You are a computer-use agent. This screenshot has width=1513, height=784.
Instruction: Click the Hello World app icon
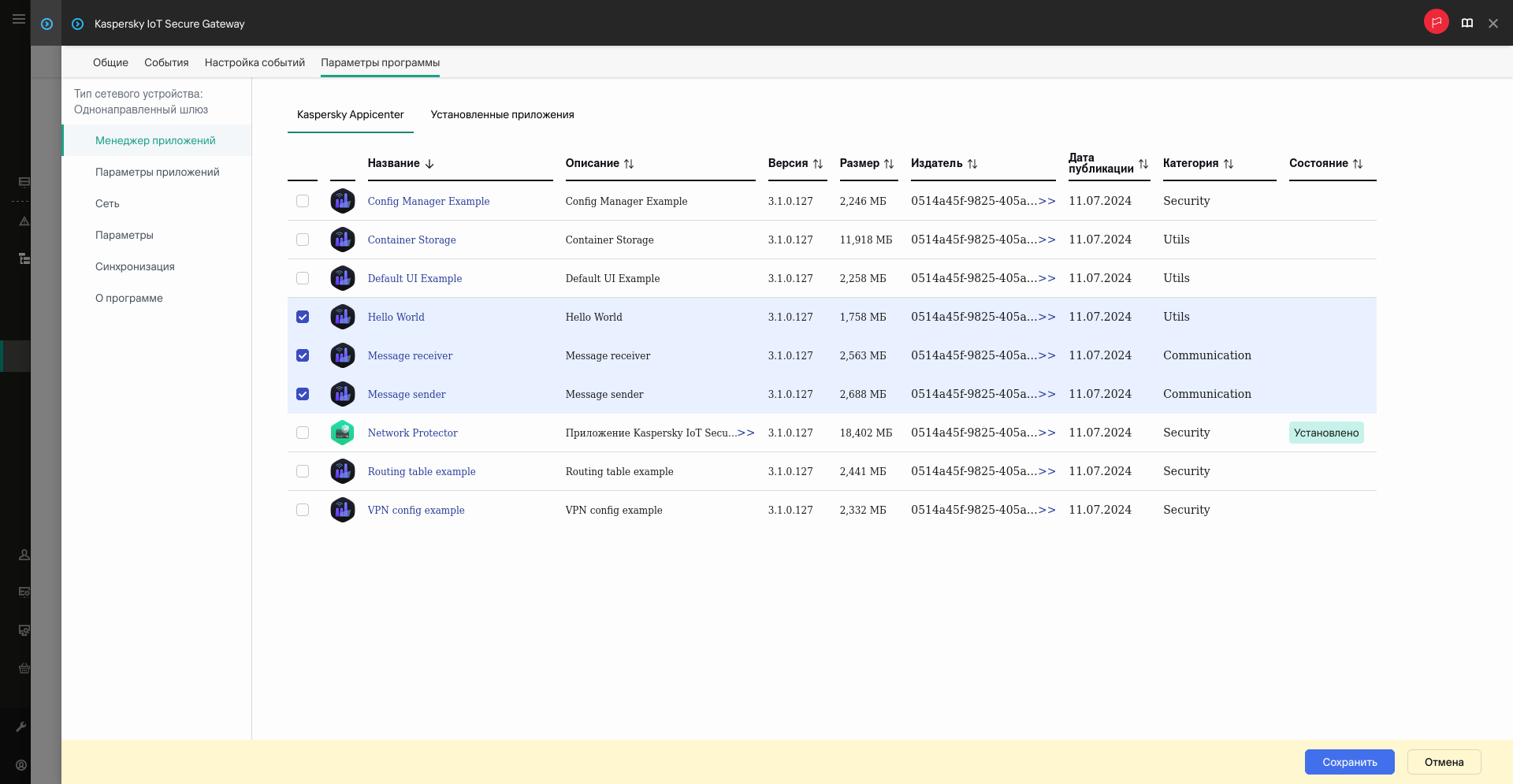point(342,317)
